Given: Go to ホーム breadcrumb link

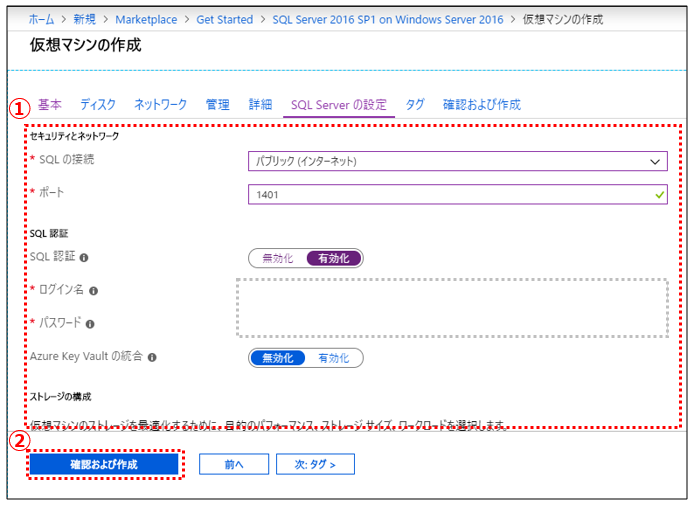Looking at the screenshot, I should point(41,20).
